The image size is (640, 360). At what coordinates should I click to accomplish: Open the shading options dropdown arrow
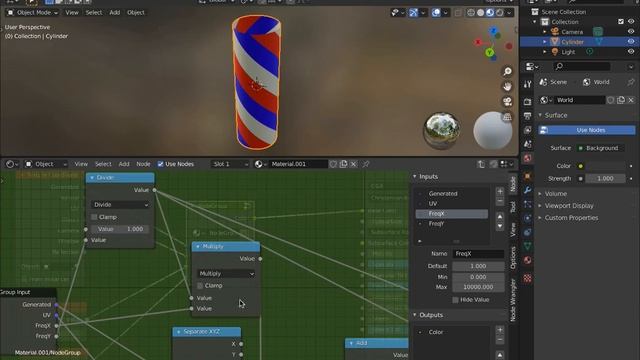509,13
